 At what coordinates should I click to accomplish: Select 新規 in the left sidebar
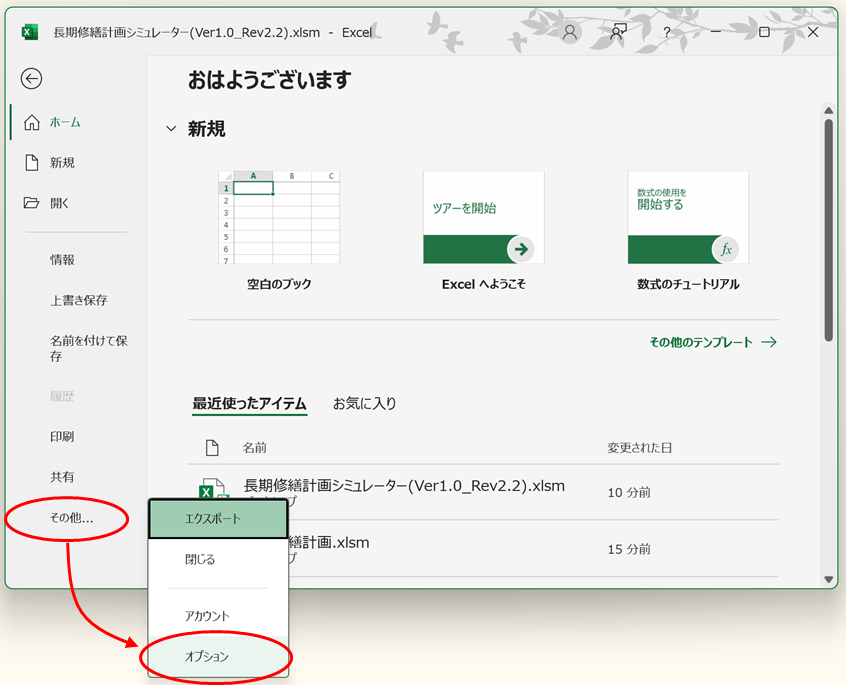pyautogui.click(x=62, y=163)
